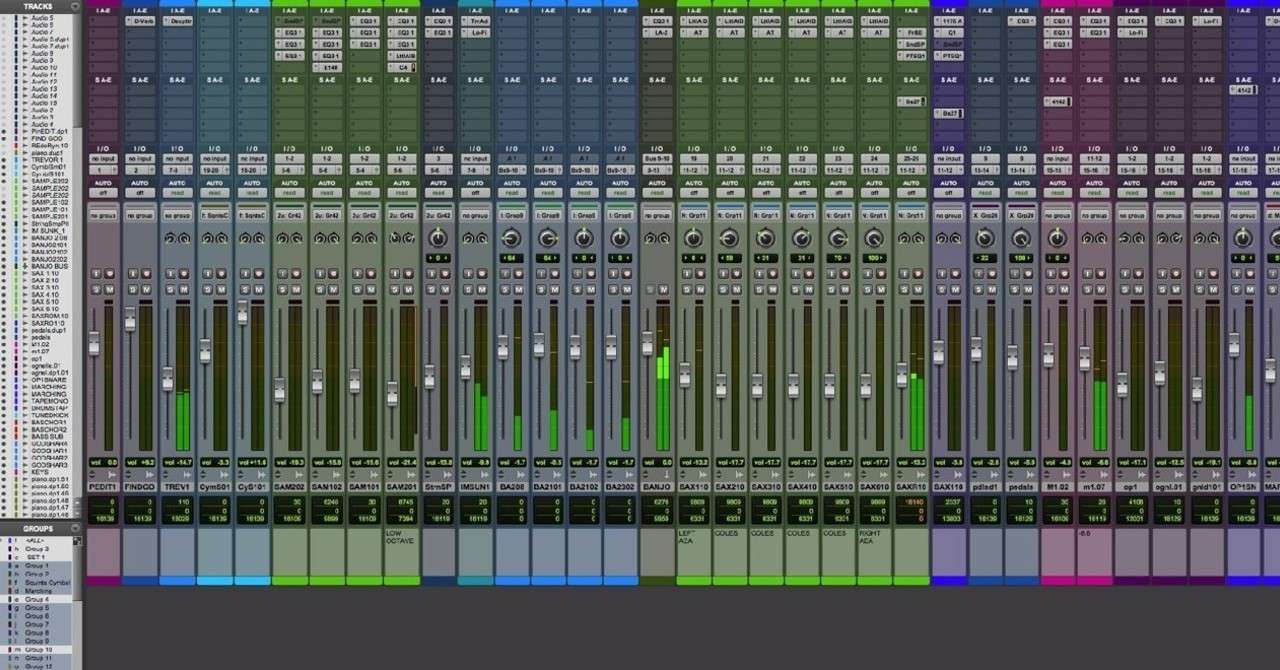This screenshot has width=1280, height=670.
Task: Open the Tracks list pop-up menu
Action: pyautogui.click(x=75, y=6)
